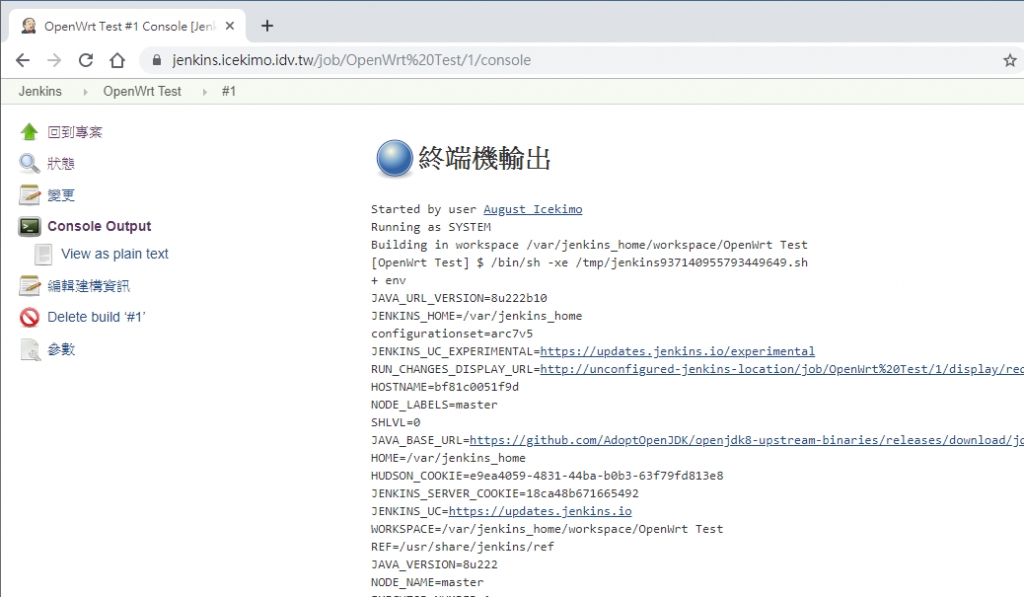This screenshot has width=1024, height=597.
Task: Click the parameters document icon
Action: pyautogui.click(x=29, y=349)
